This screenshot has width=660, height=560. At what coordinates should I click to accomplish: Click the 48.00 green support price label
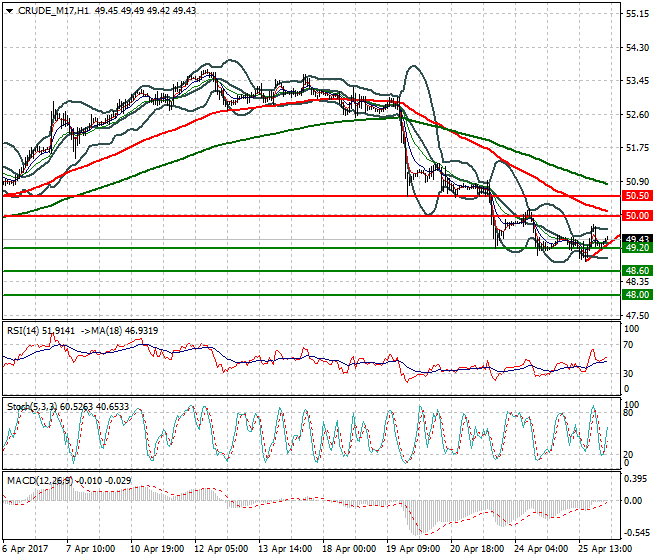637,295
